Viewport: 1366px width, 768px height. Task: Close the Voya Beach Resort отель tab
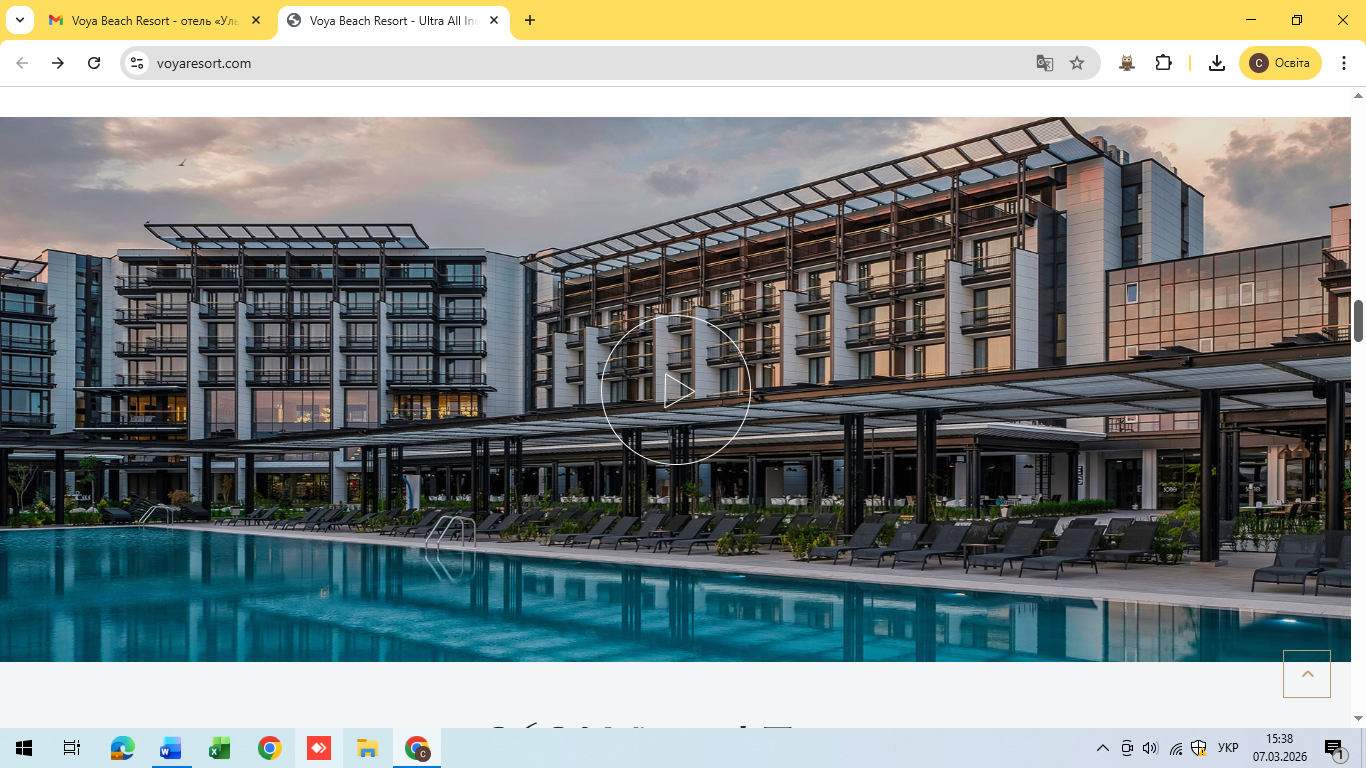click(257, 20)
